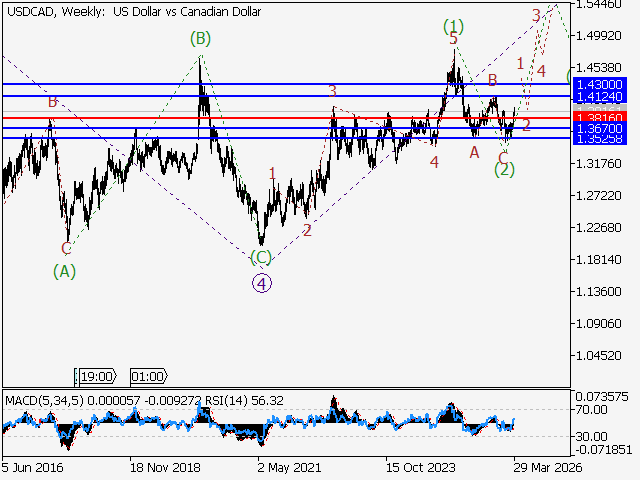Select the green (2) wave label
Screen dimensions: 640x480
pyautogui.click(x=504, y=169)
